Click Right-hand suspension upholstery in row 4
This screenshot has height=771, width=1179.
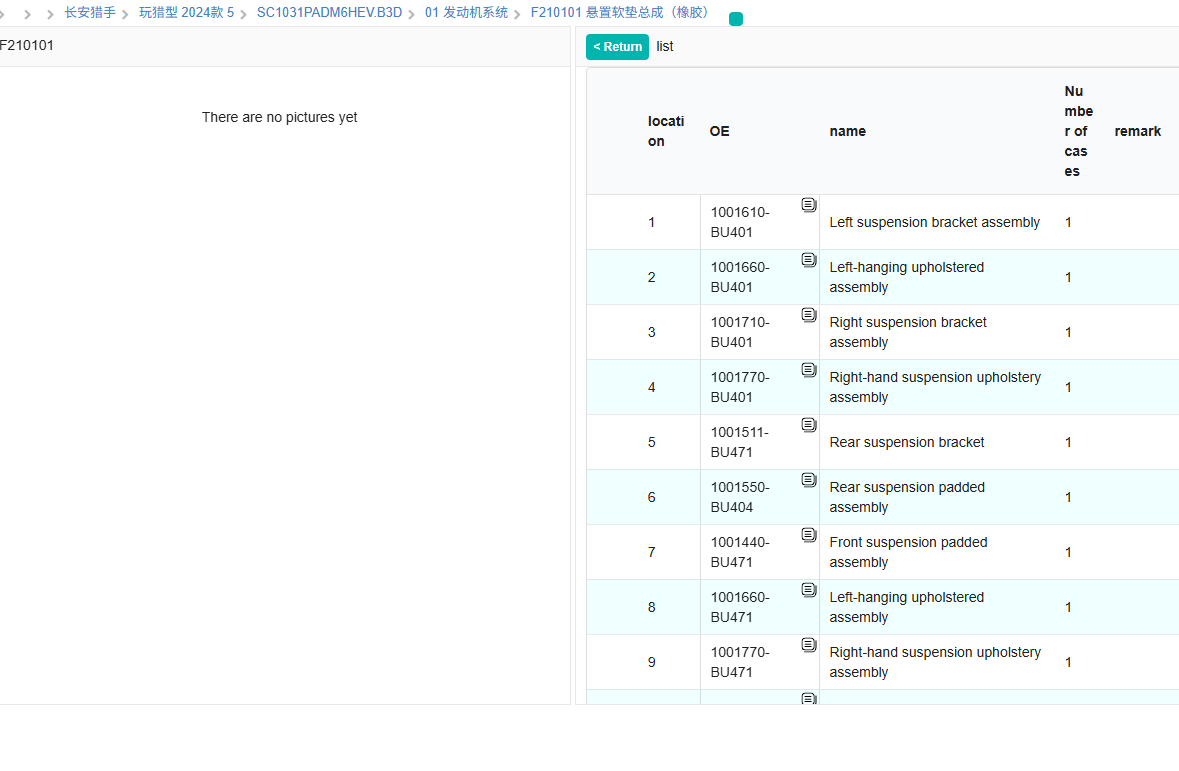pos(935,387)
